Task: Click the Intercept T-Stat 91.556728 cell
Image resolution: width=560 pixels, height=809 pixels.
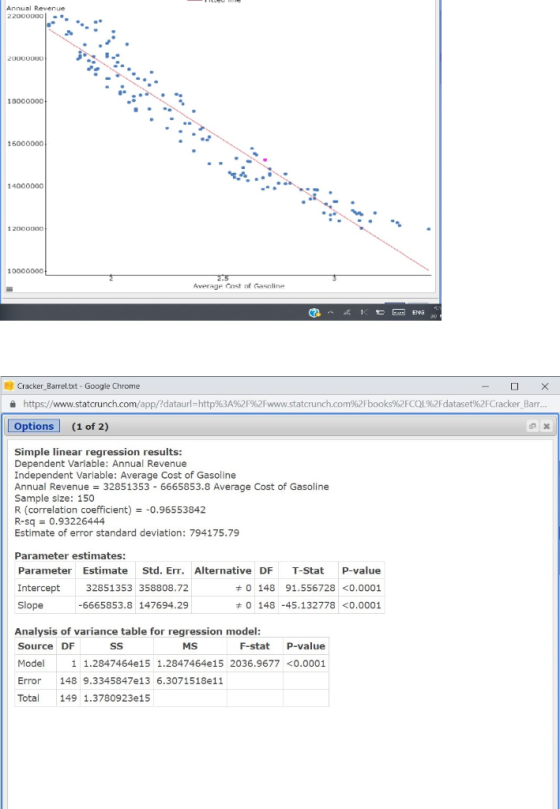Action: click(x=308, y=588)
